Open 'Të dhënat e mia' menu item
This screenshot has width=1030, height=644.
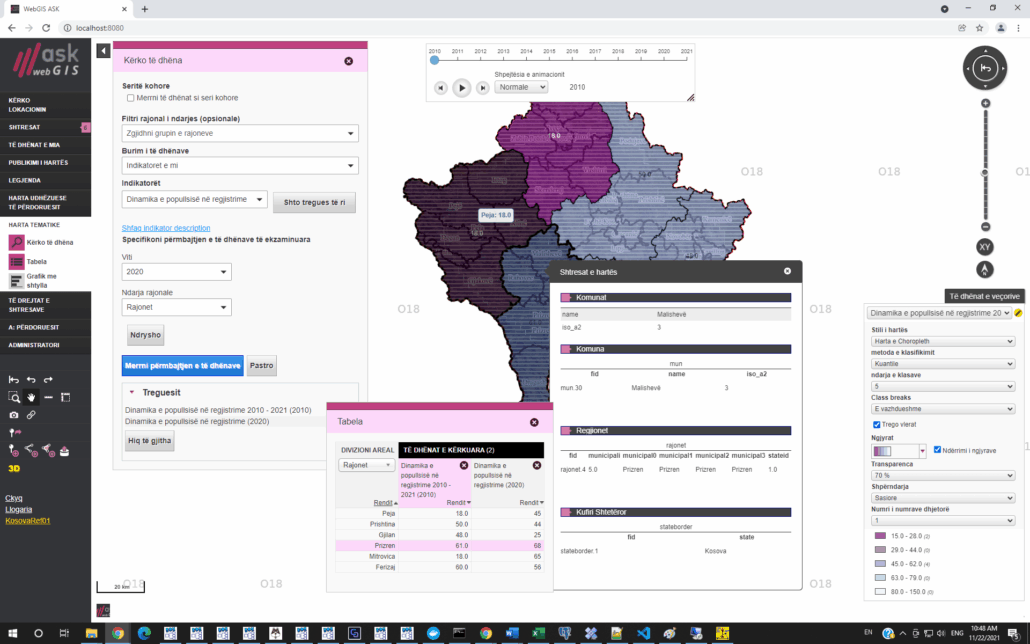(34, 144)
